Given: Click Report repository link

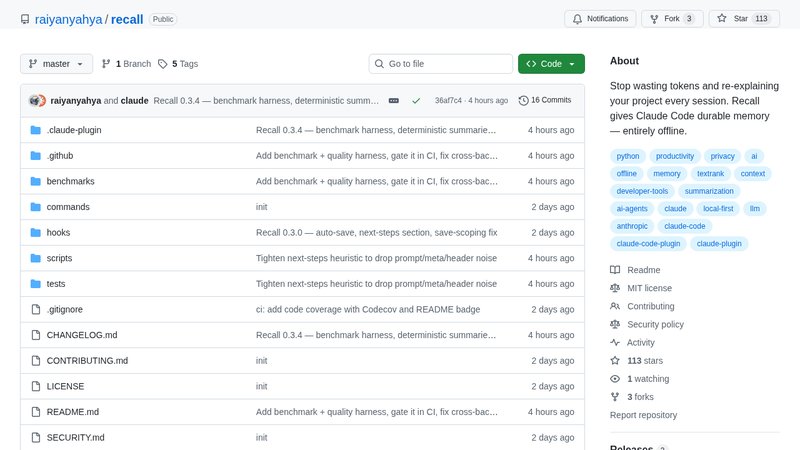Looking at the screenshot, I should pos(643,415).
